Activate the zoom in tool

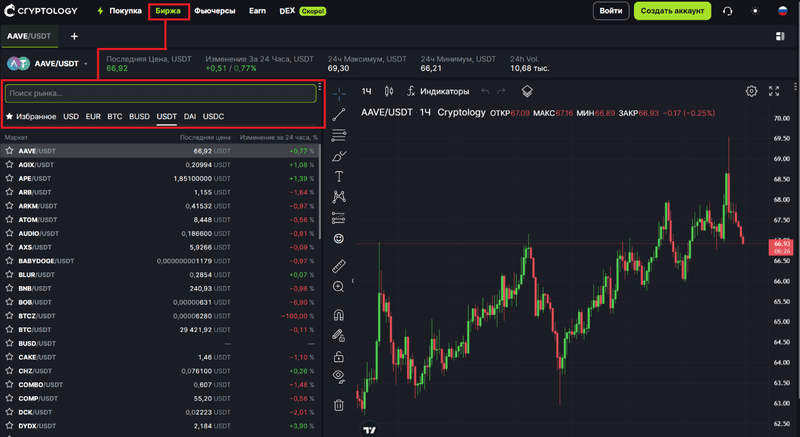click(338, 287)
